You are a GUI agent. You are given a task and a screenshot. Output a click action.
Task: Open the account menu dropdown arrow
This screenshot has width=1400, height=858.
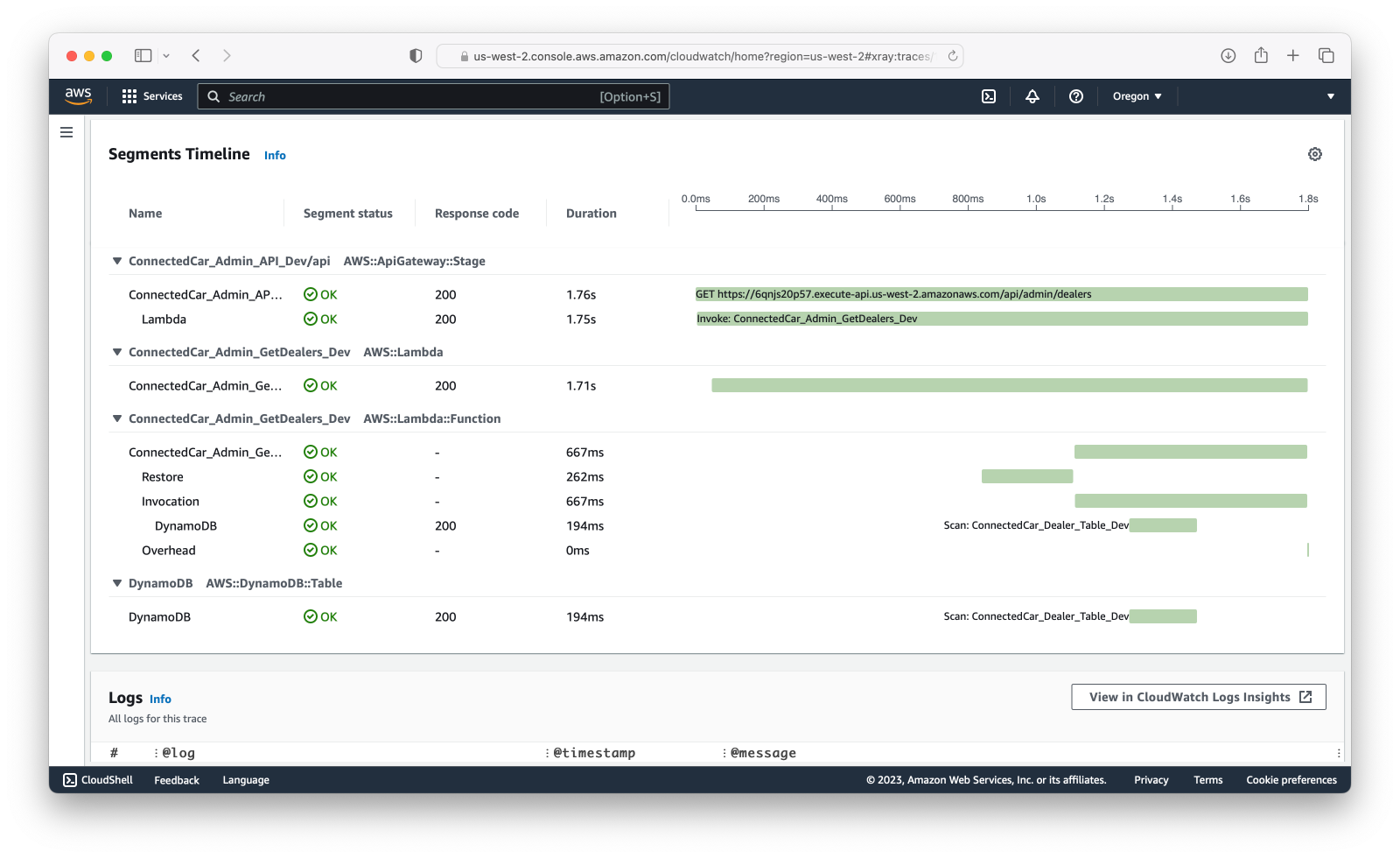pyautogui.click(x=1331, y=96)
